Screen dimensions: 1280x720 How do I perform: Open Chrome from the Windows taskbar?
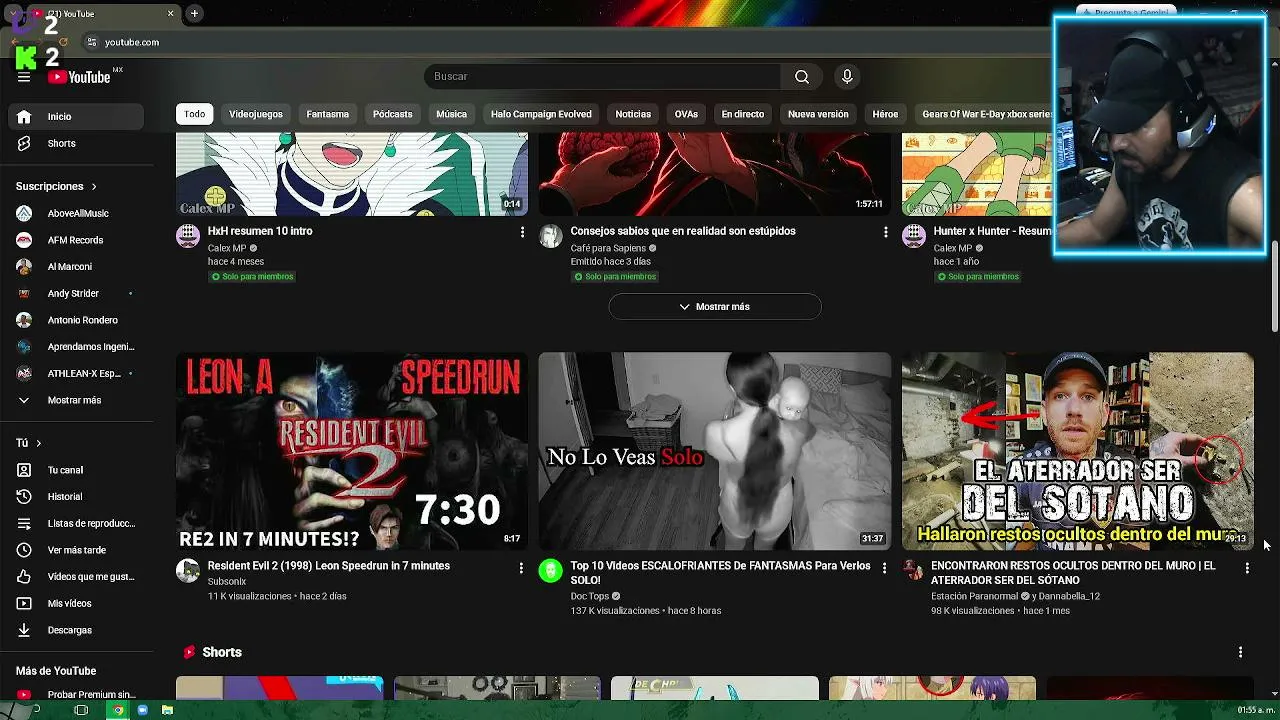pos(118,710)
